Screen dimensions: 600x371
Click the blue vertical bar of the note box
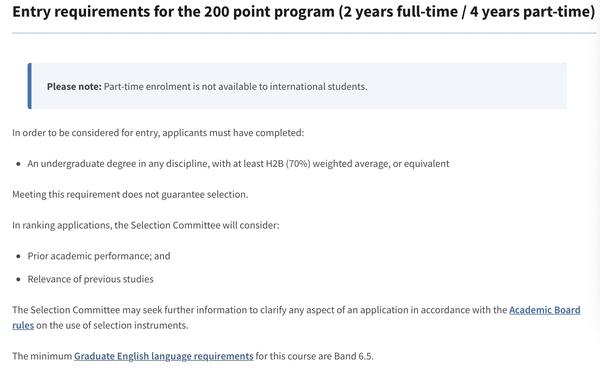click(29, 86)
